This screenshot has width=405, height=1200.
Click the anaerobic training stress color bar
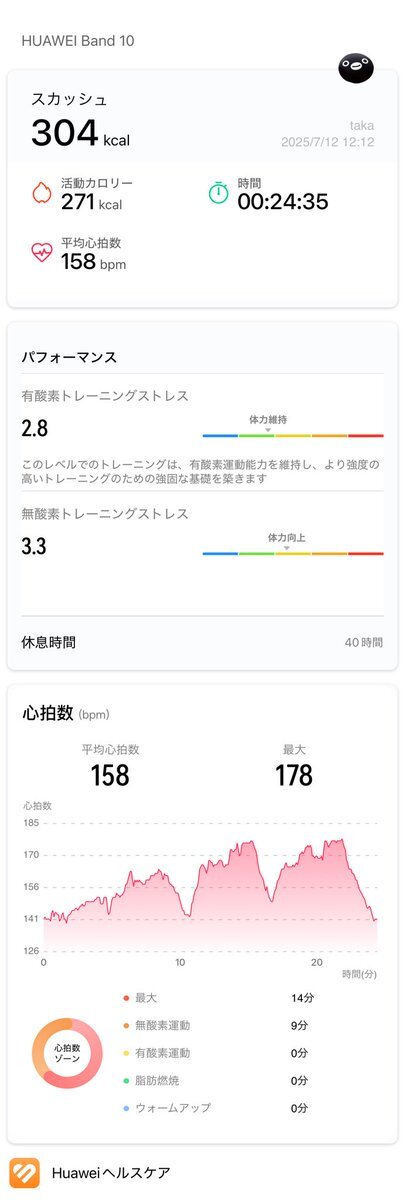point(293,554)
